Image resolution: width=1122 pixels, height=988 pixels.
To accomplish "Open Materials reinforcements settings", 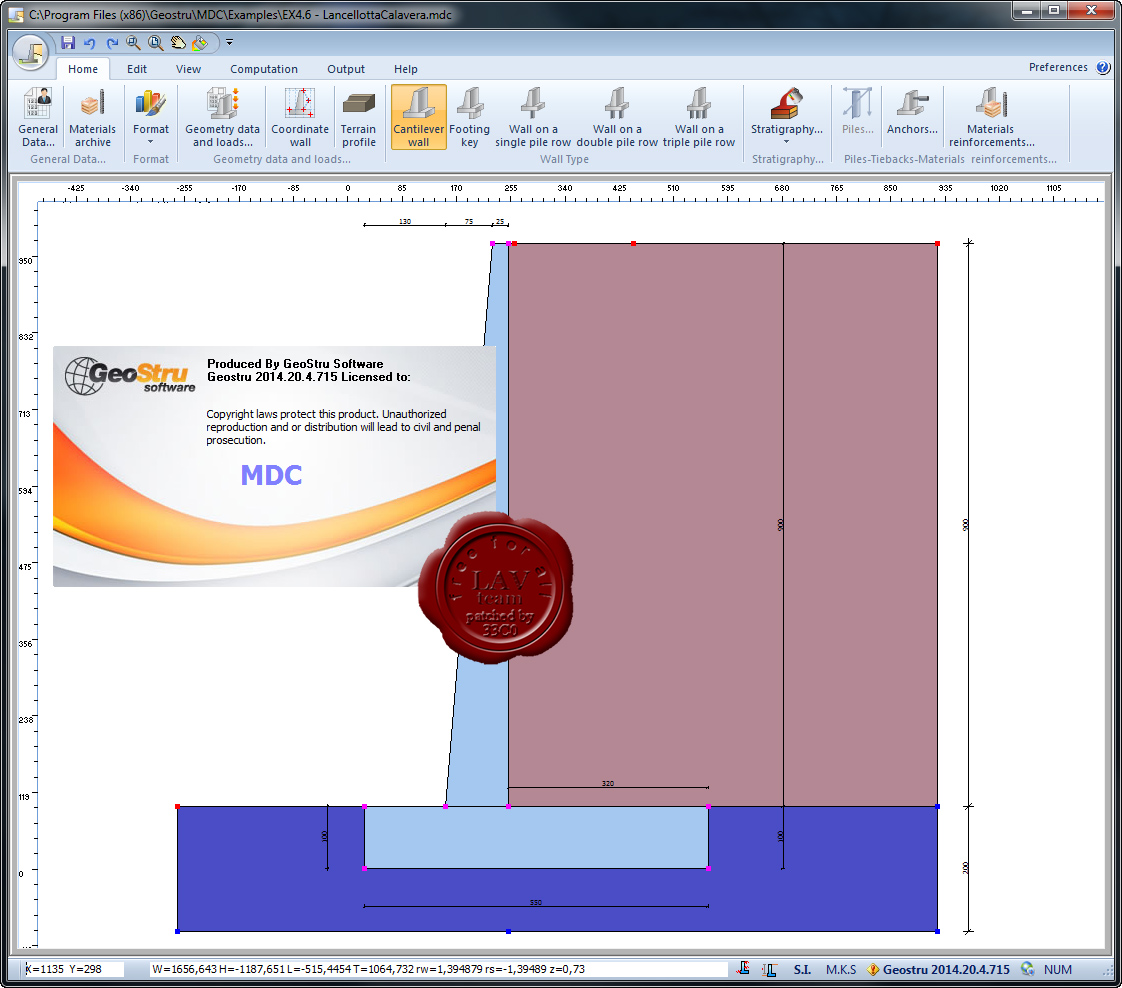I will click(x=991, y=117).
